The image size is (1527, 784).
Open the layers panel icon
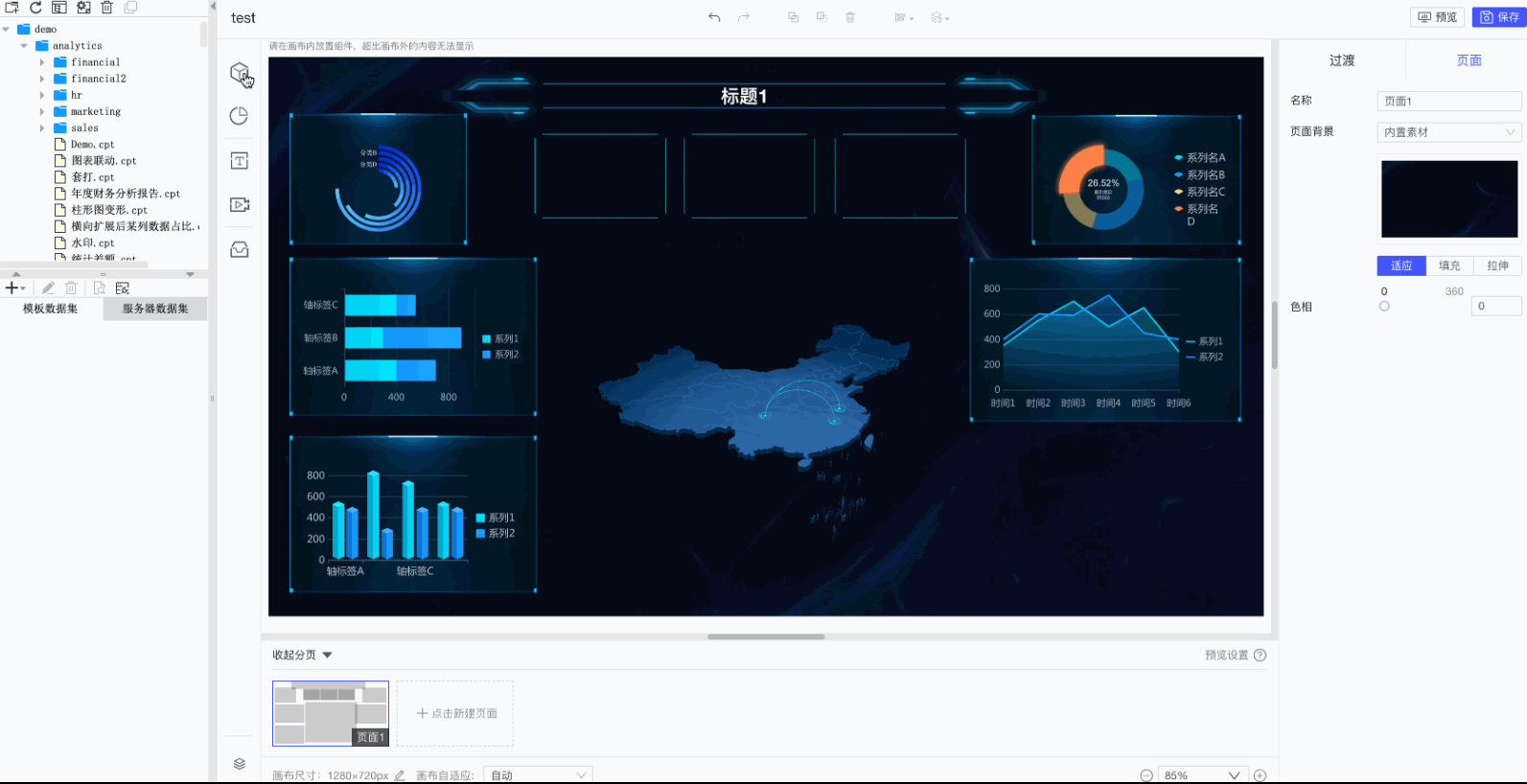(x=240, y=764)
